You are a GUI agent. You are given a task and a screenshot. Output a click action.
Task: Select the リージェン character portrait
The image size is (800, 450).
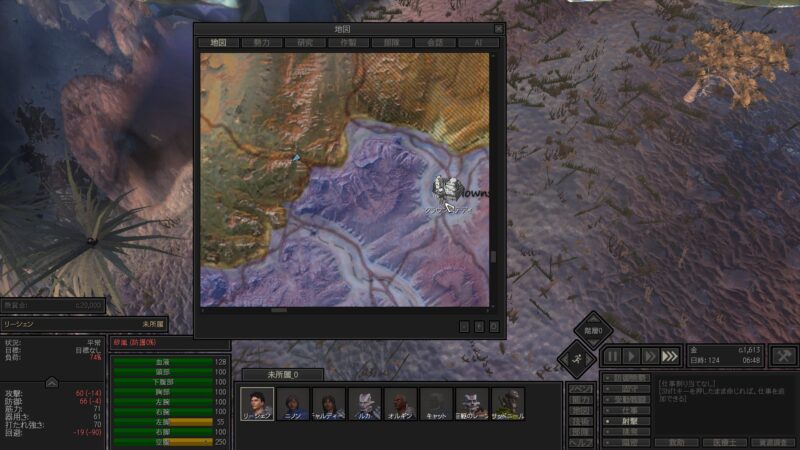[x=257, y=404]
